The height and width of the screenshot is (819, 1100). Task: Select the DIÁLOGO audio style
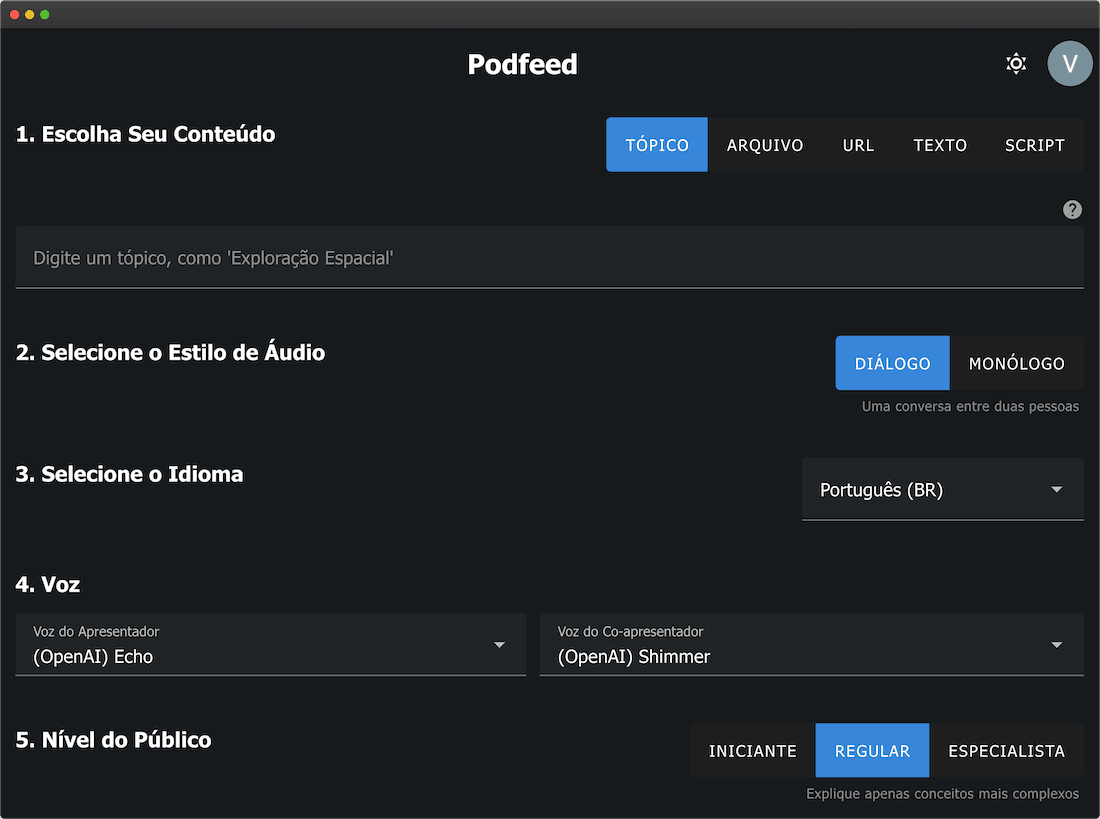click(892, 363)
